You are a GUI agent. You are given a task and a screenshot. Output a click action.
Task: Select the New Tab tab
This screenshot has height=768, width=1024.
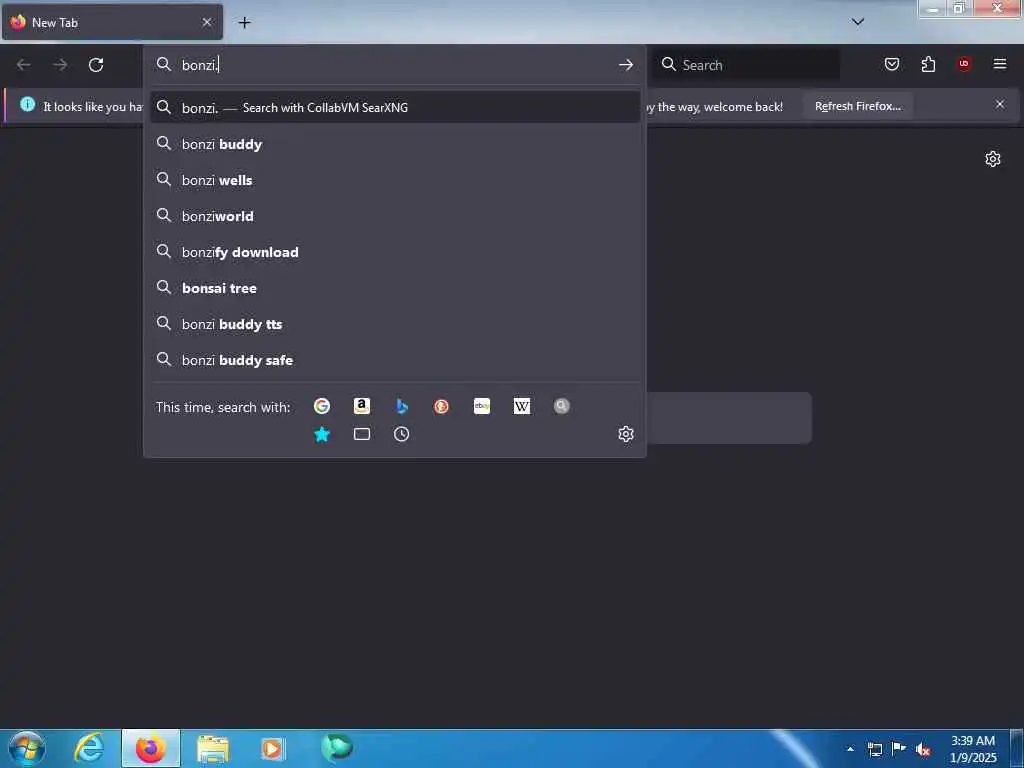pos(112,22)
